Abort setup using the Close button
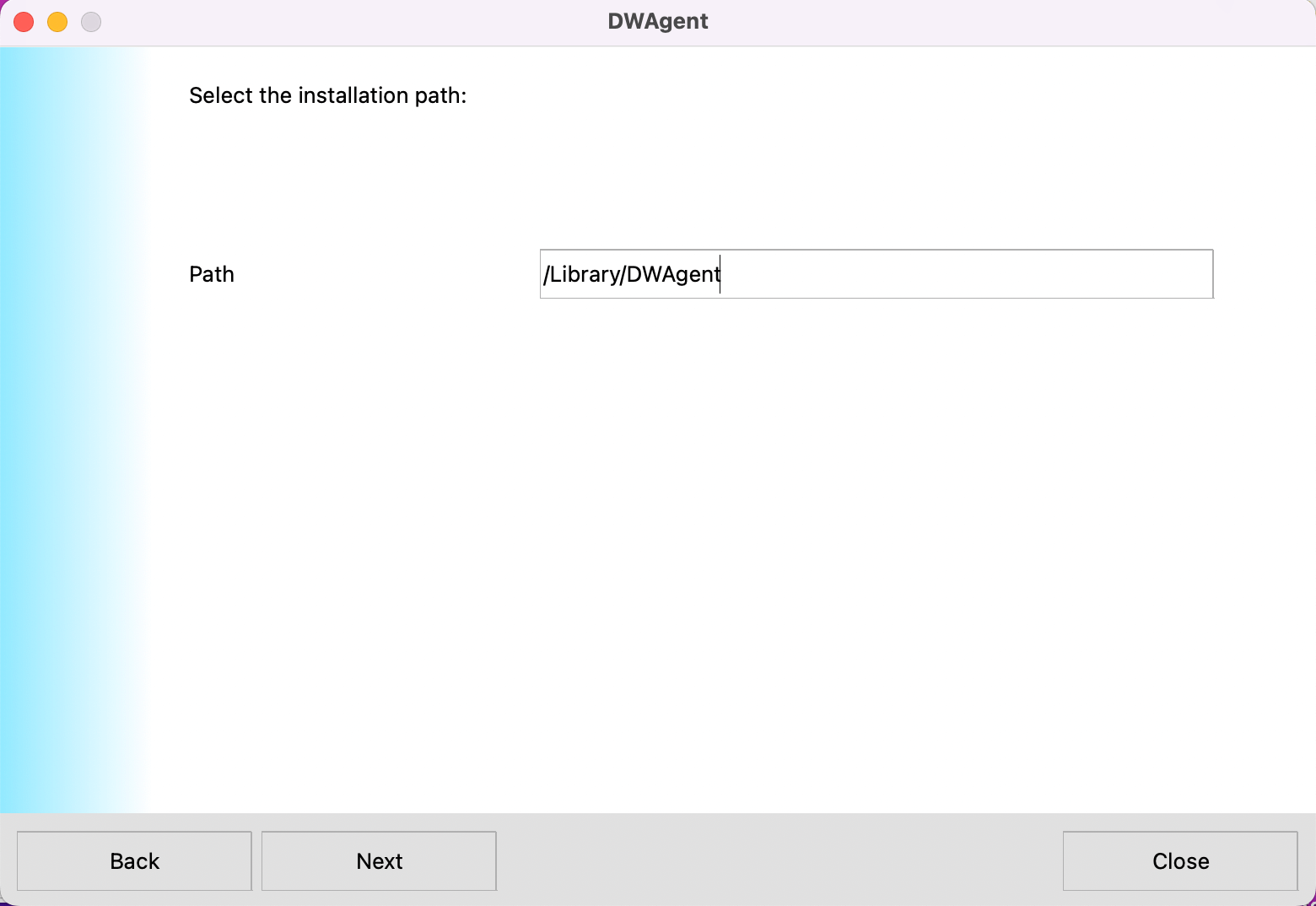This screenshot has width=1316, height=906. pos(1179,860)
